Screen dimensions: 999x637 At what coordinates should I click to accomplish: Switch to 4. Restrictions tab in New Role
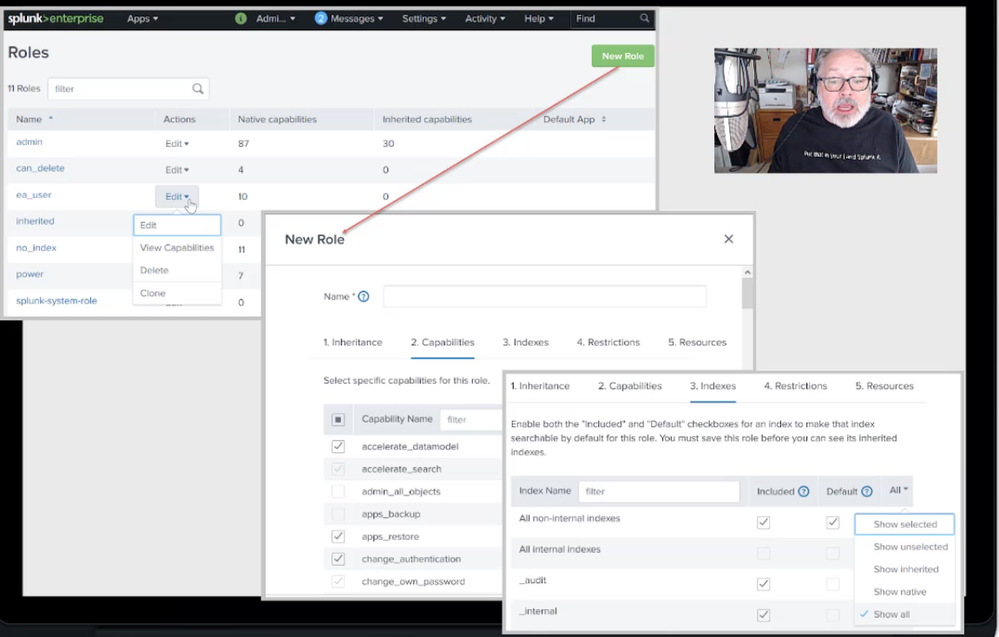click(608, 342)
